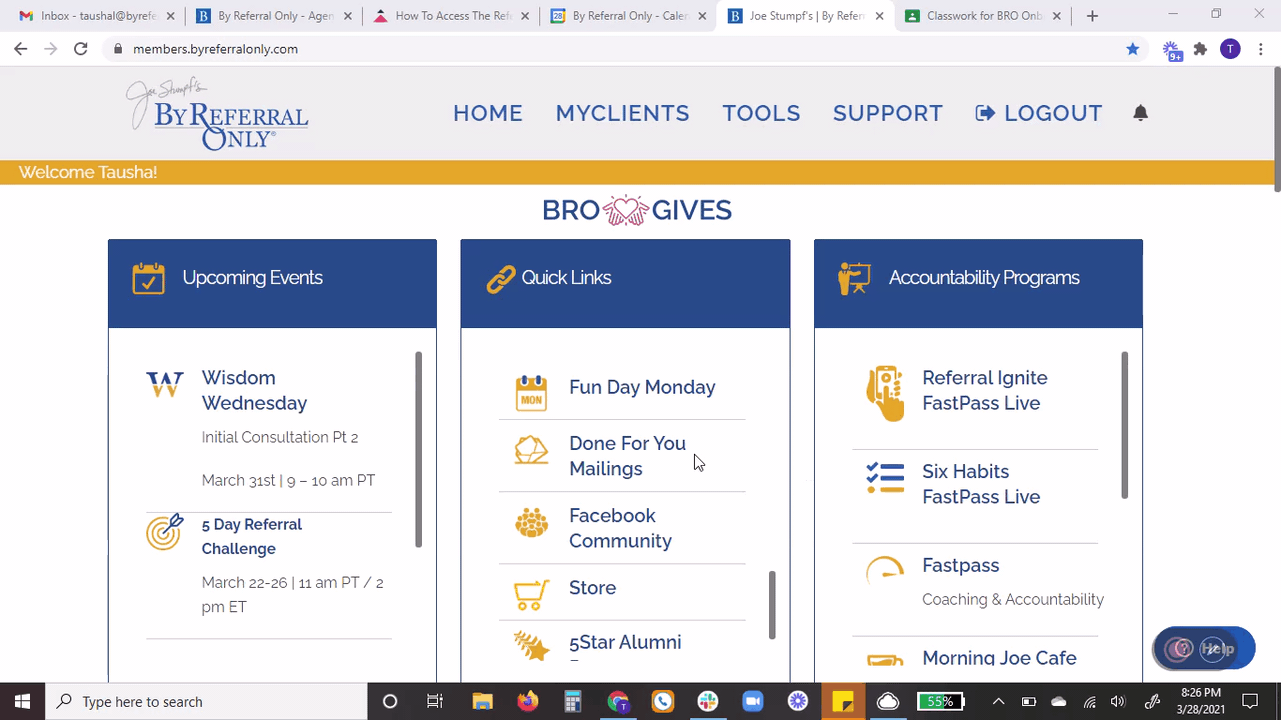Click the 5Star Alumni star icon
Screen dimensions: 1281x720
click(x=531, y=646)
